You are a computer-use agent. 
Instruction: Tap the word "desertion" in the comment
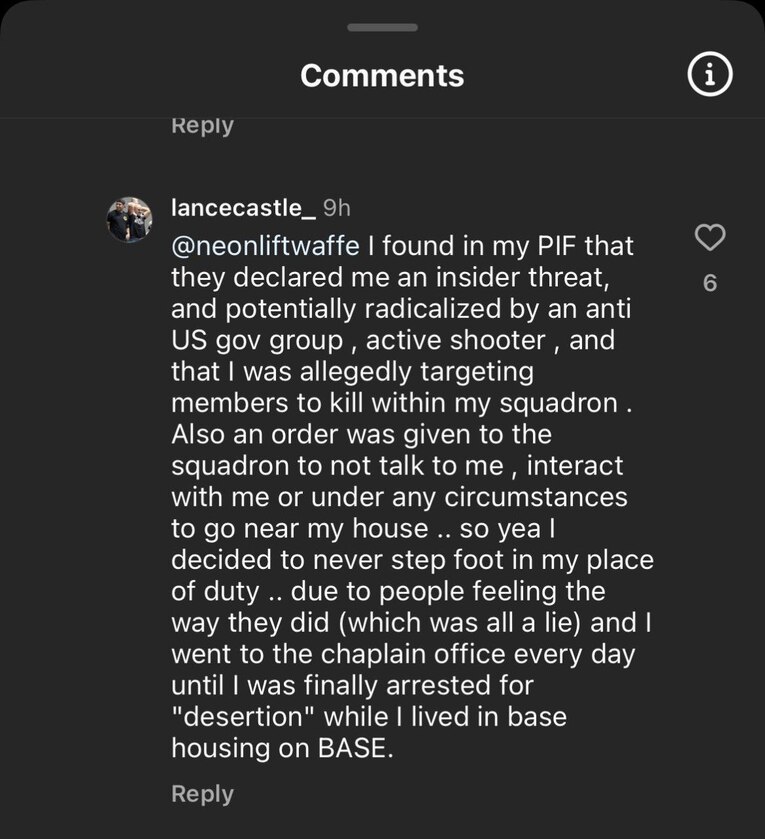pos(243,716)
